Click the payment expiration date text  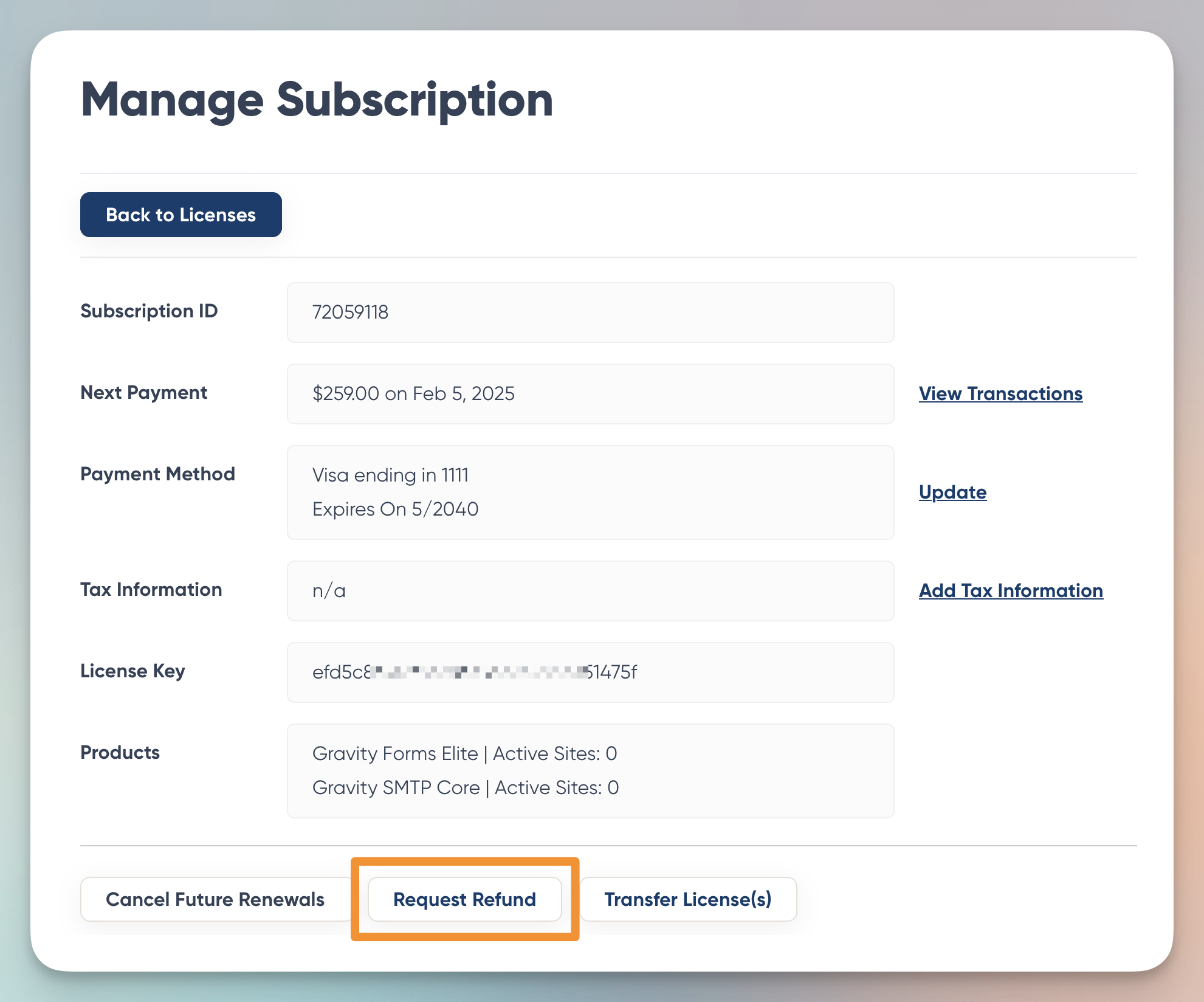coord(395,509)
